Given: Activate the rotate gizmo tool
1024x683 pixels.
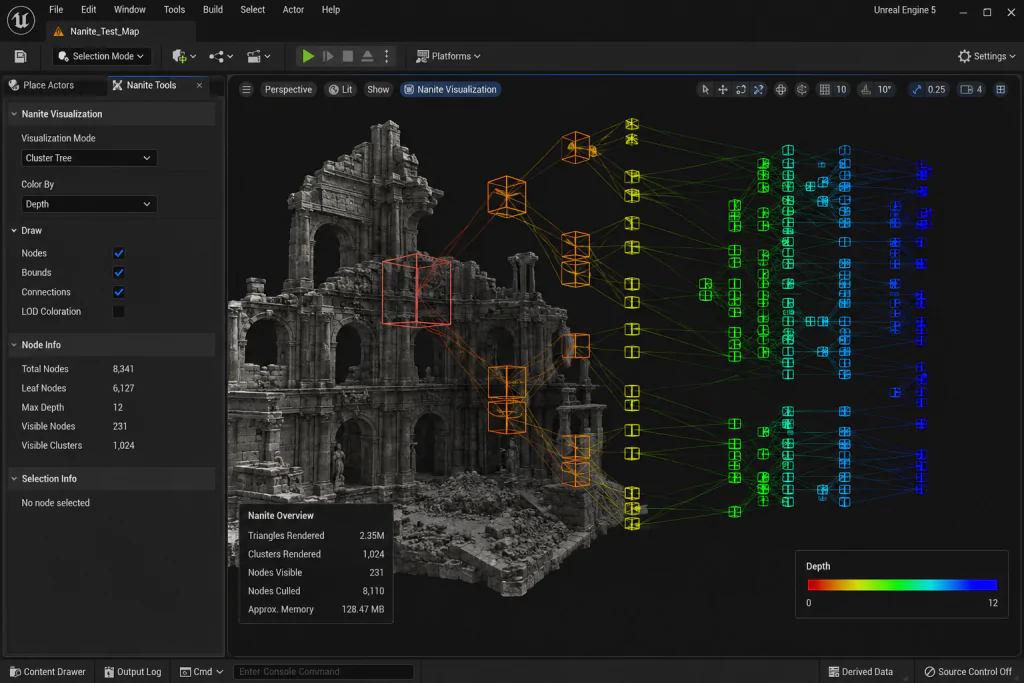Looking at the screenshot, I should [741, 89].
